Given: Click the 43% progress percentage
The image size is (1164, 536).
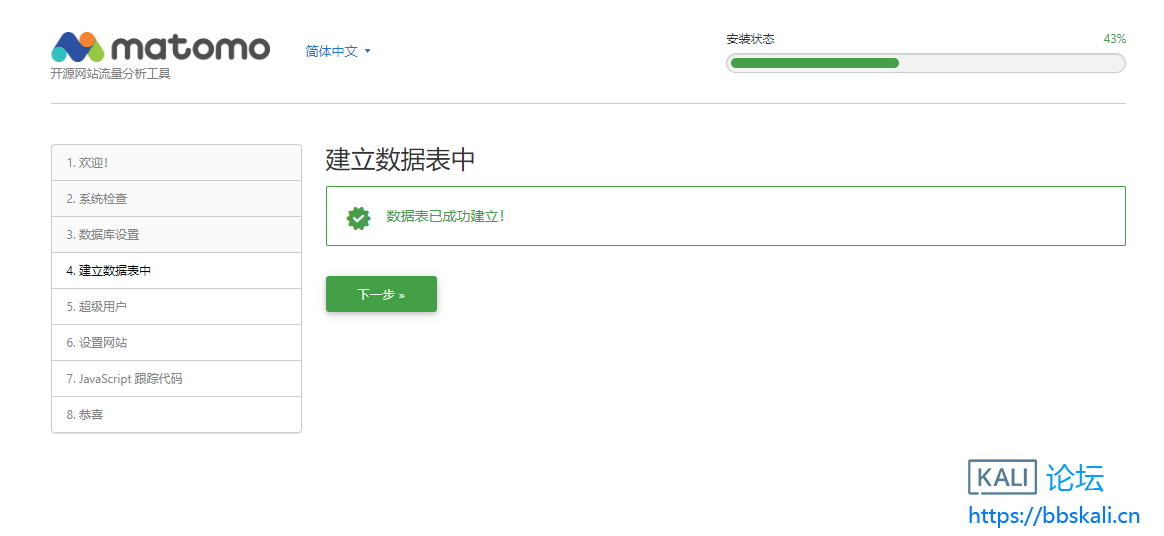Looking at the screenshot, I should point(1114,39).
